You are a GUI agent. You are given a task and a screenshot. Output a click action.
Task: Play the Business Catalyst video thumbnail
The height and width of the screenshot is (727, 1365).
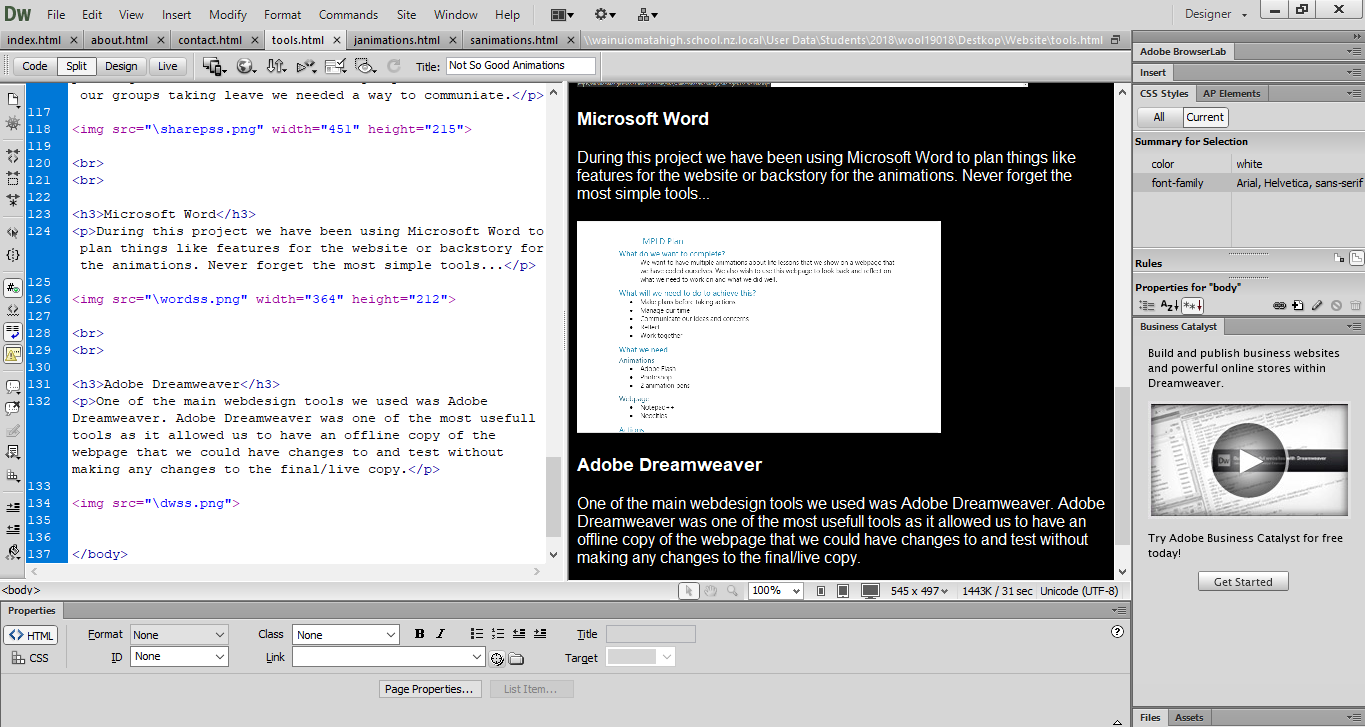[1249, 460]
